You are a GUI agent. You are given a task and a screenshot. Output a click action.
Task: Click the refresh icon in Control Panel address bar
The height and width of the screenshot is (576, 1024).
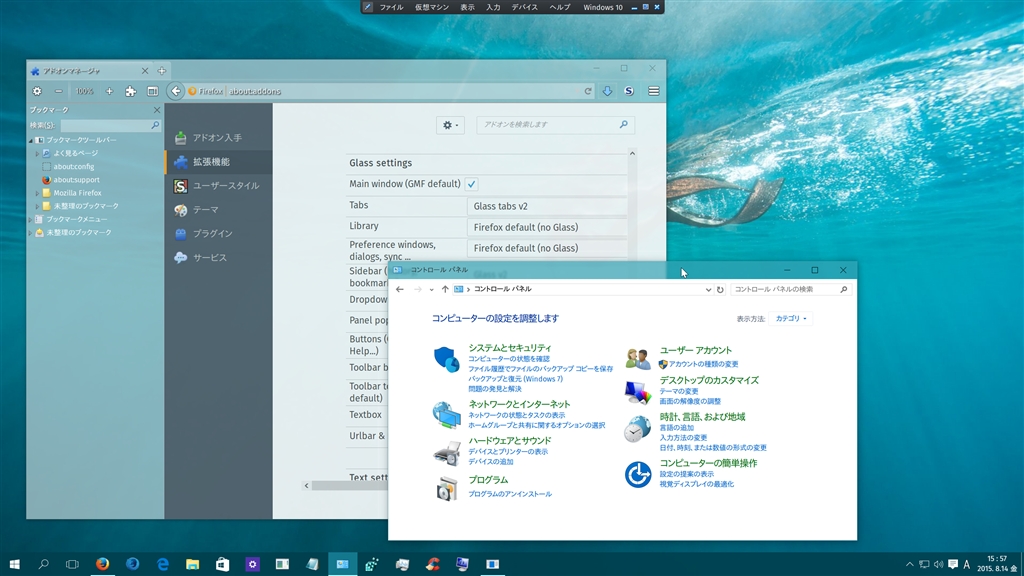[720, 289]
